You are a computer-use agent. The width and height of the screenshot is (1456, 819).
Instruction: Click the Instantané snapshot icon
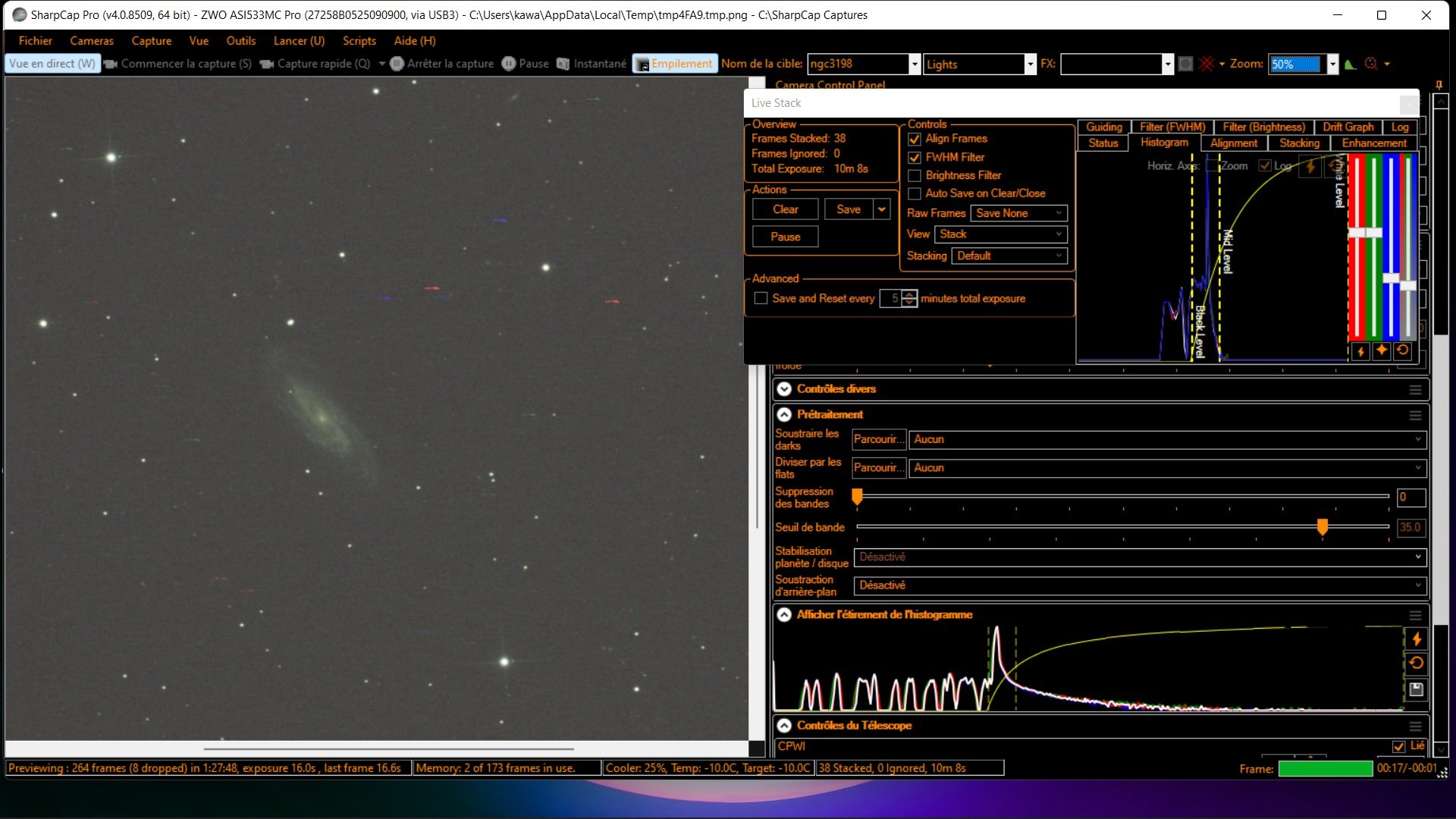563,64
